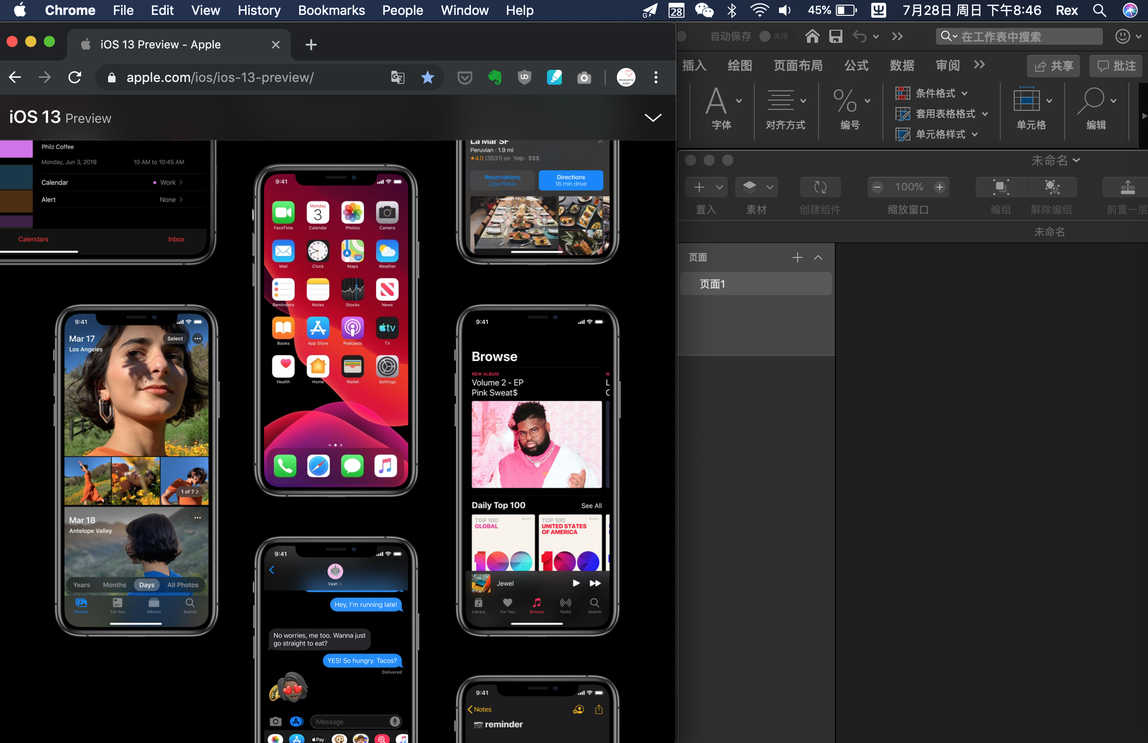
Task: Click the Share (共享) button
Action: tap(1054, 66)
